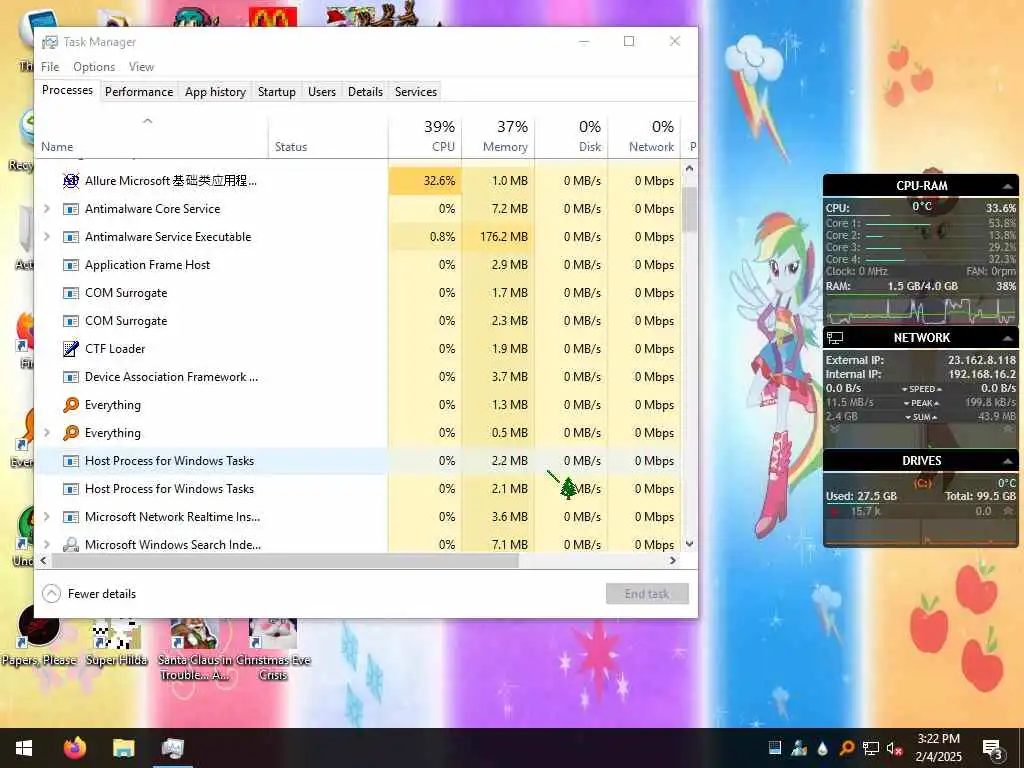Viewport: 1024px width, 768px height.
Task: Switch to the Details tab
Action: point(365,92)
